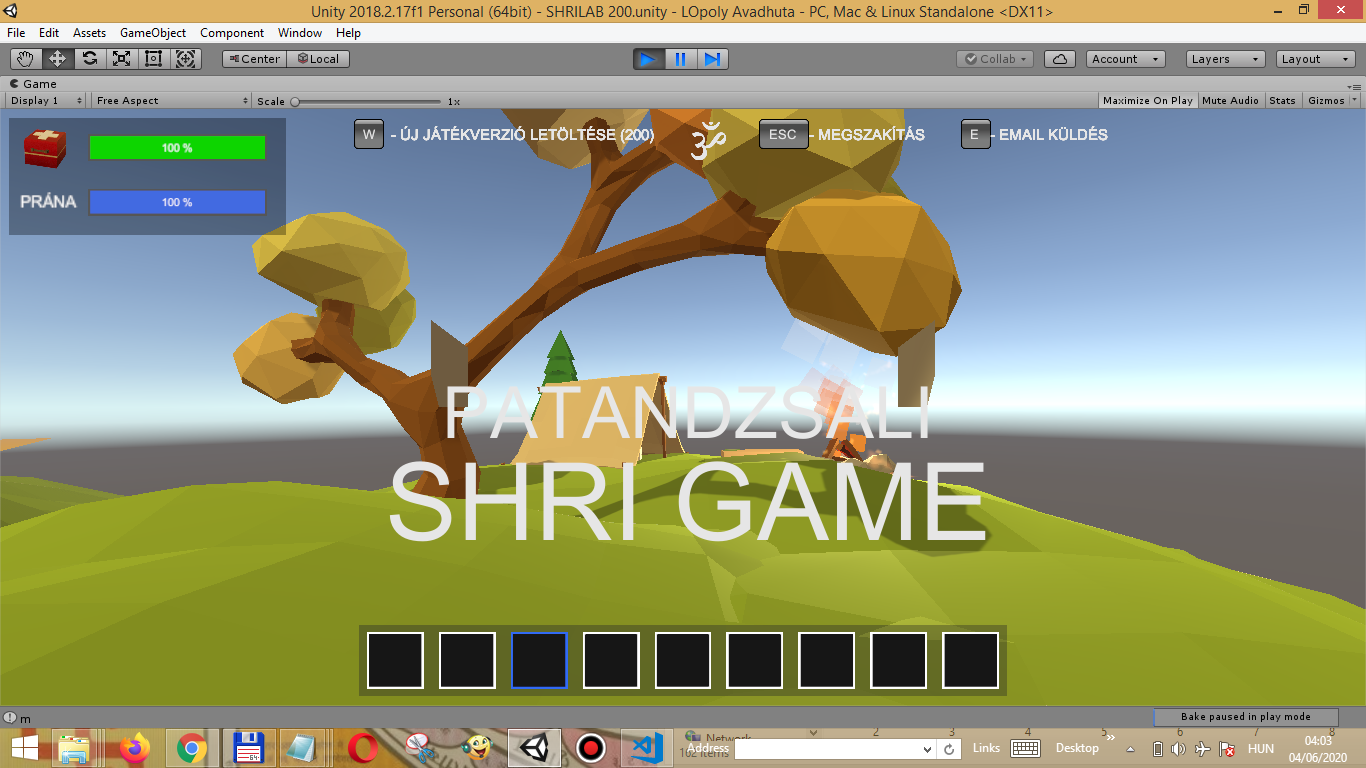This screenshot has width=1366, height=768.
Task: Expand the Free Aspect dropdown
Action: click(x=171, y=101)
